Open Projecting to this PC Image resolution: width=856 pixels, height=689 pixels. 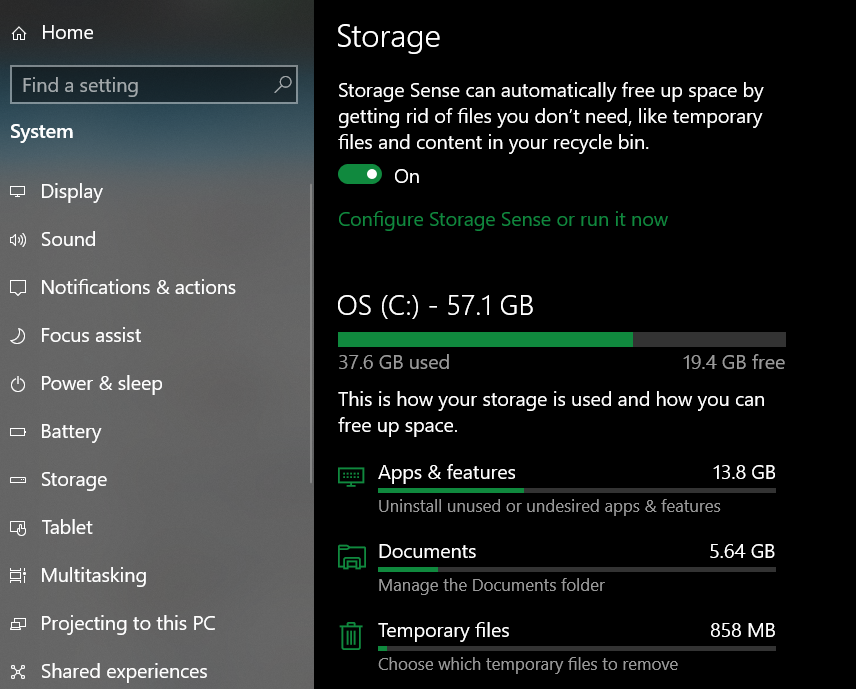point(128,624)
